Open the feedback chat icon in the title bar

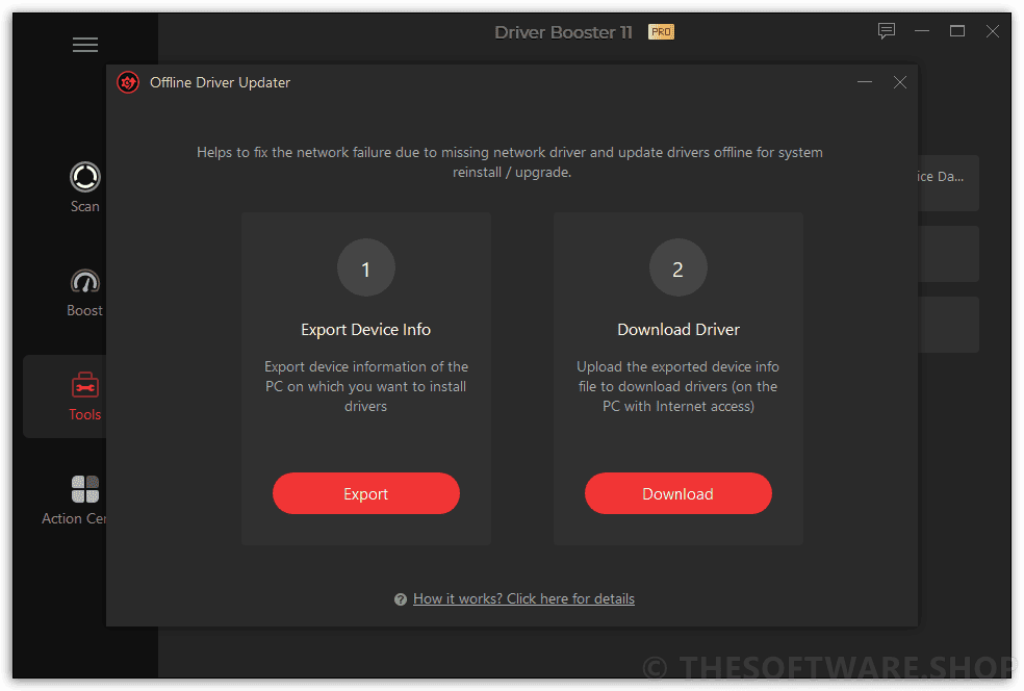[x=886, y=31]
